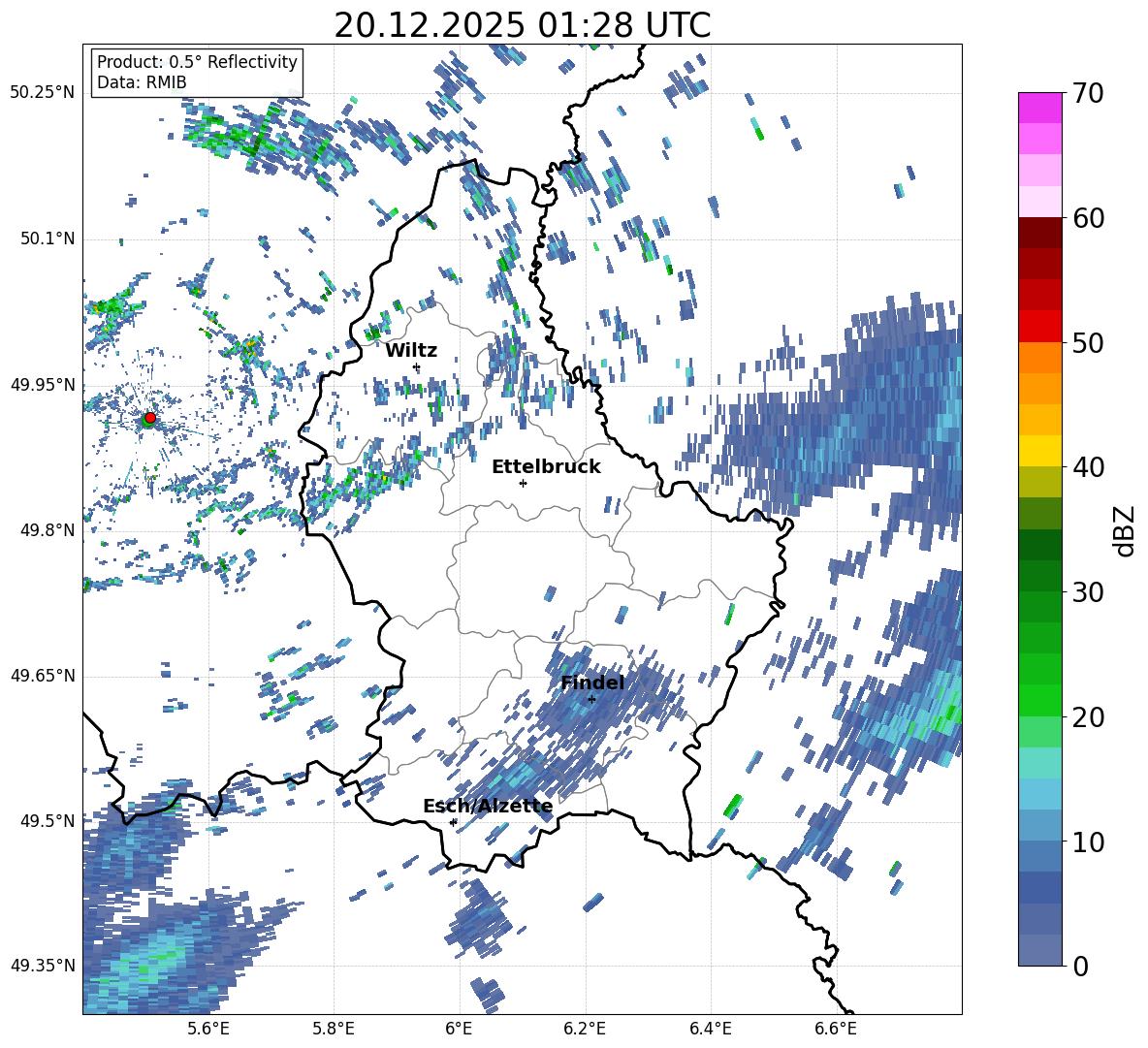
Task: Click the Findel location label
Action: pyautogui.click(x=592, y=683)
